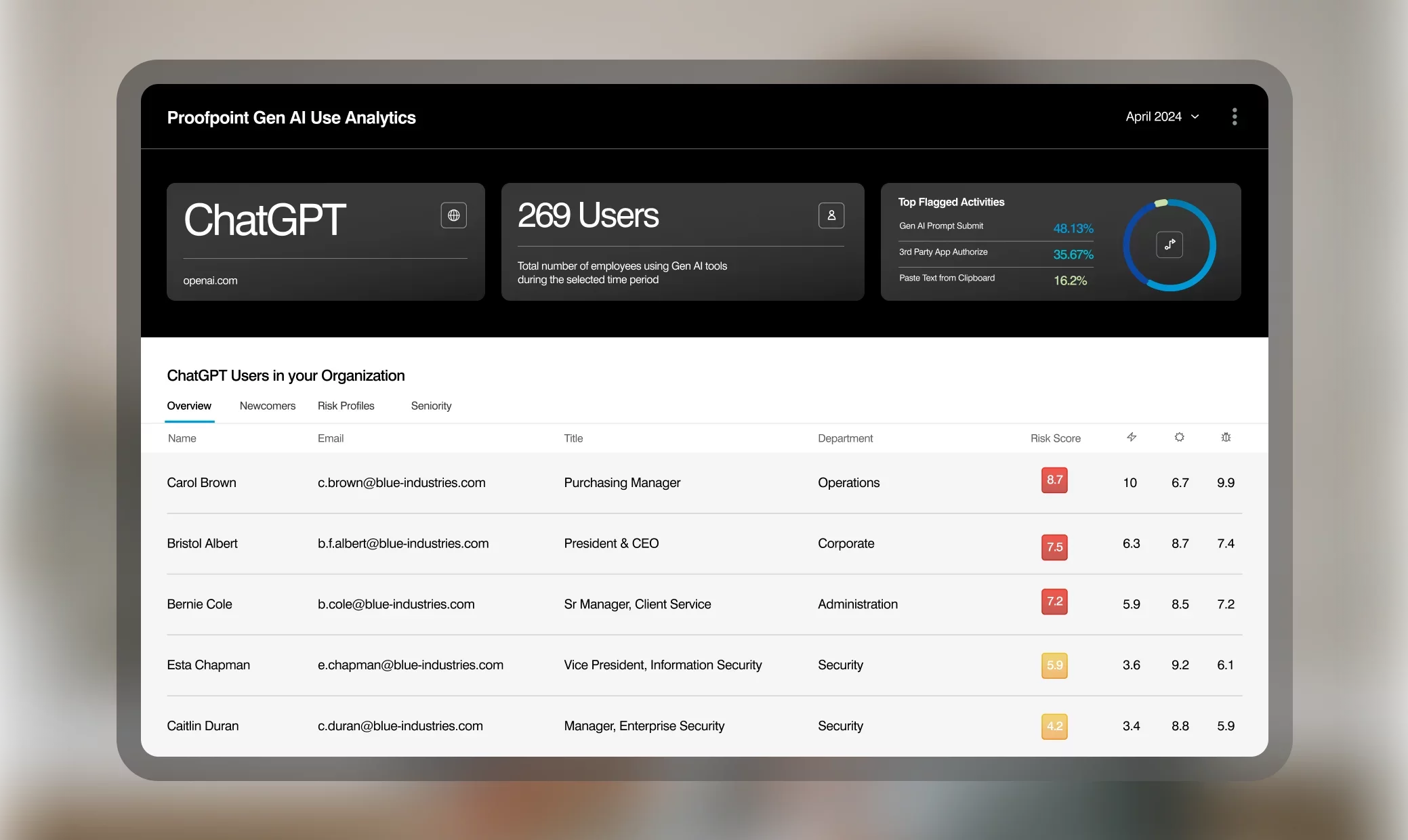The width and height of the screenshot is (1408, 840).
Task: Click the bug column icon in table header
Action: (1226, 437)
